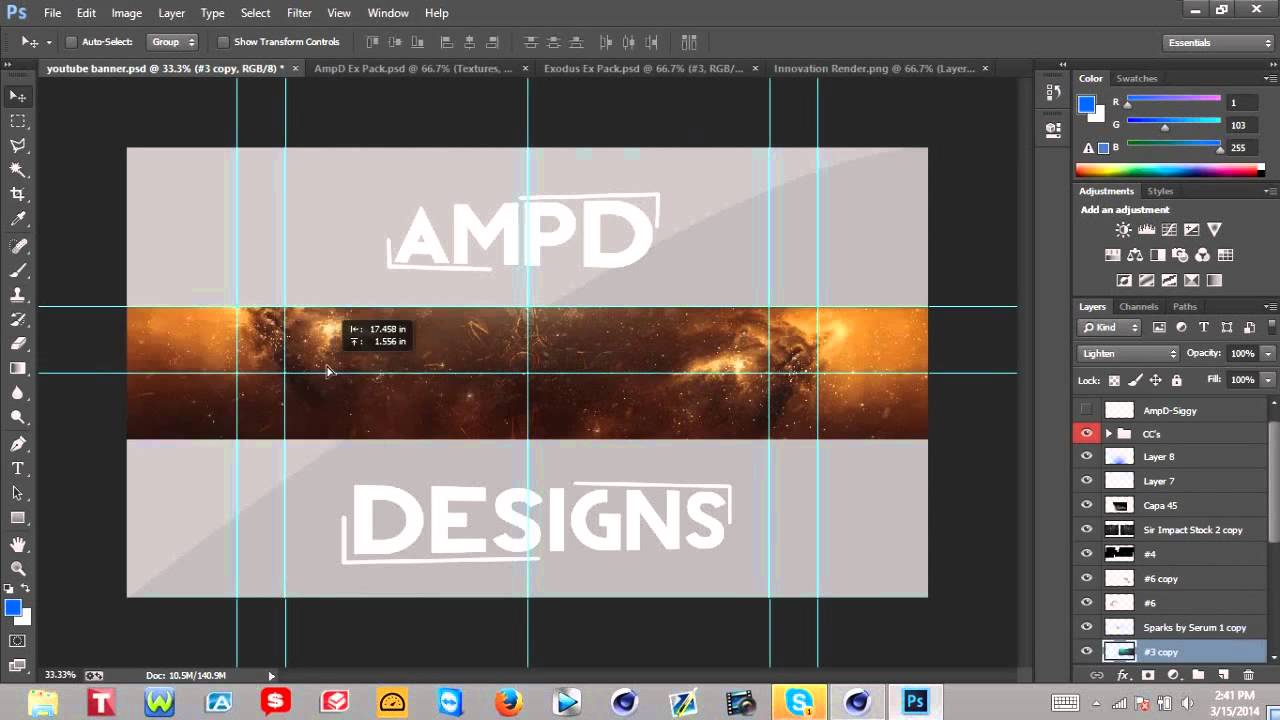Add a Color Balance adjustment
Image resolution: width=1280 pixels, height=720 pixels.
point(1135,255)
